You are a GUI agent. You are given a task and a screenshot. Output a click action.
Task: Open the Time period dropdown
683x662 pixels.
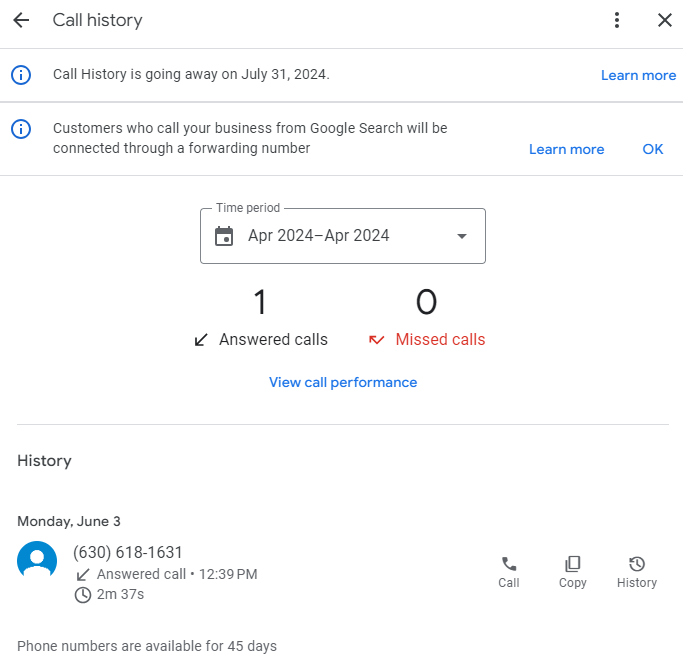pyautogui.click(x=343, y=236)
